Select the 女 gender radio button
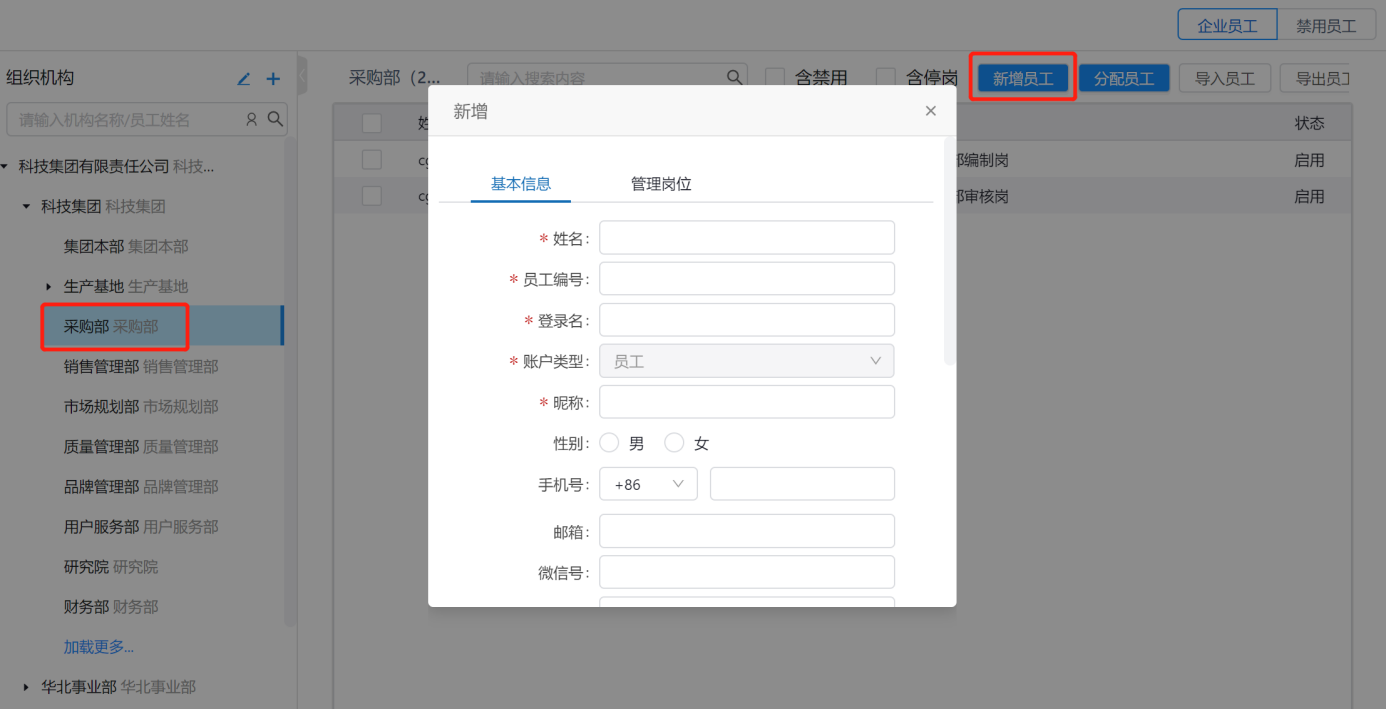 coord(674,443)
